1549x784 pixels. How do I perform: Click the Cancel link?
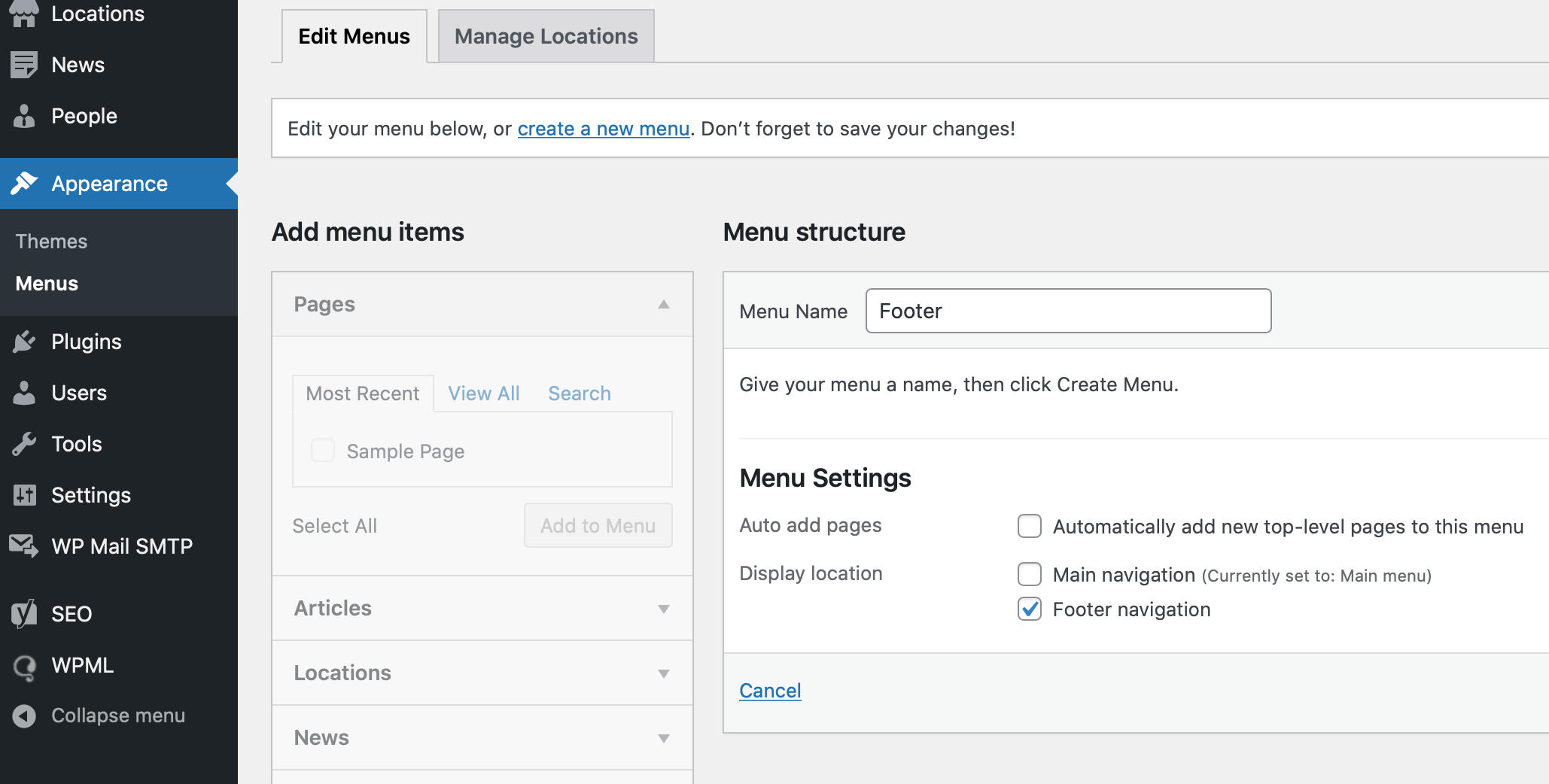770,691
